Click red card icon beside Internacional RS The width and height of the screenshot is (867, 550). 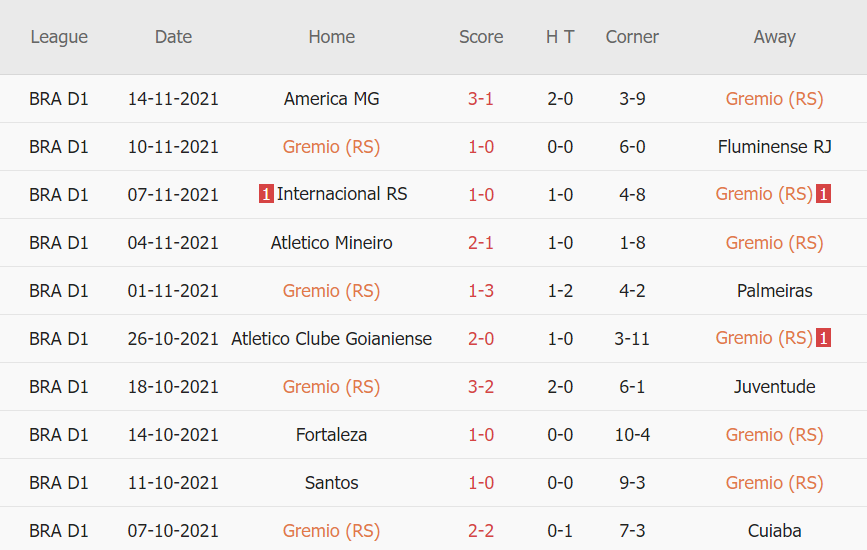(266, 195)
